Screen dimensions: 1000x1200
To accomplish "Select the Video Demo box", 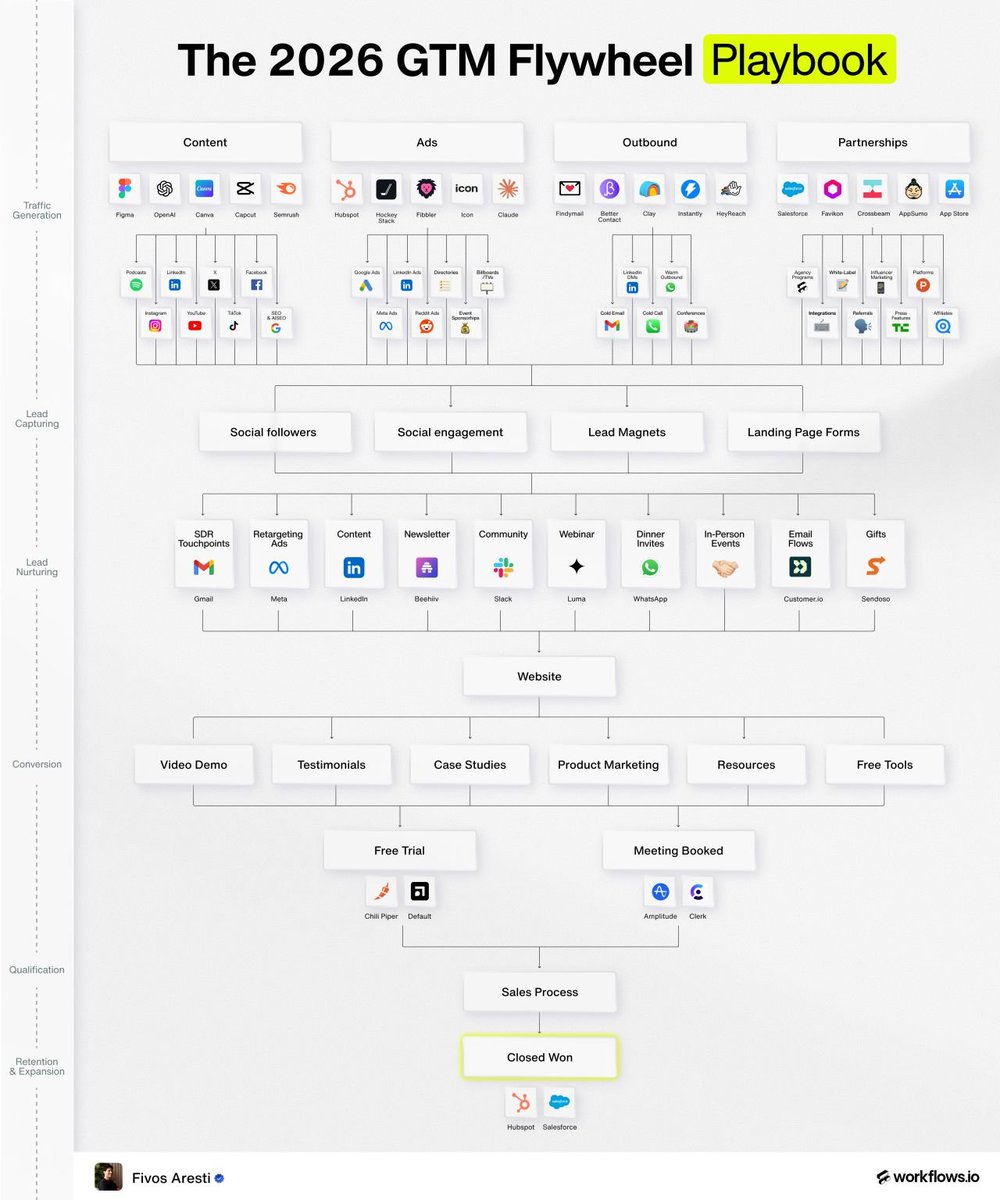I will pyautogui.click(x=194, y=764).
